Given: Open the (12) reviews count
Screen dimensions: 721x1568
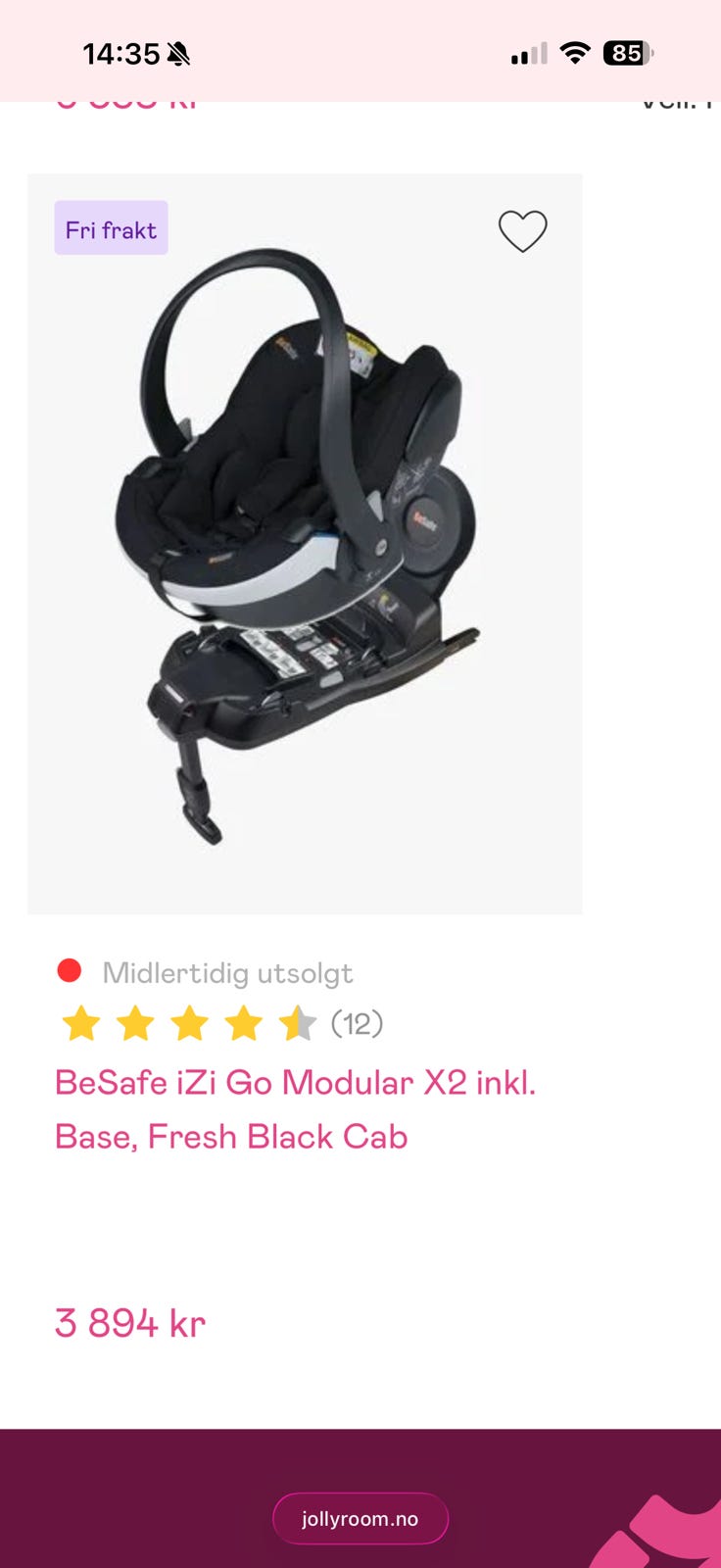Looking at the screenshot, I should coord(357,1023).
